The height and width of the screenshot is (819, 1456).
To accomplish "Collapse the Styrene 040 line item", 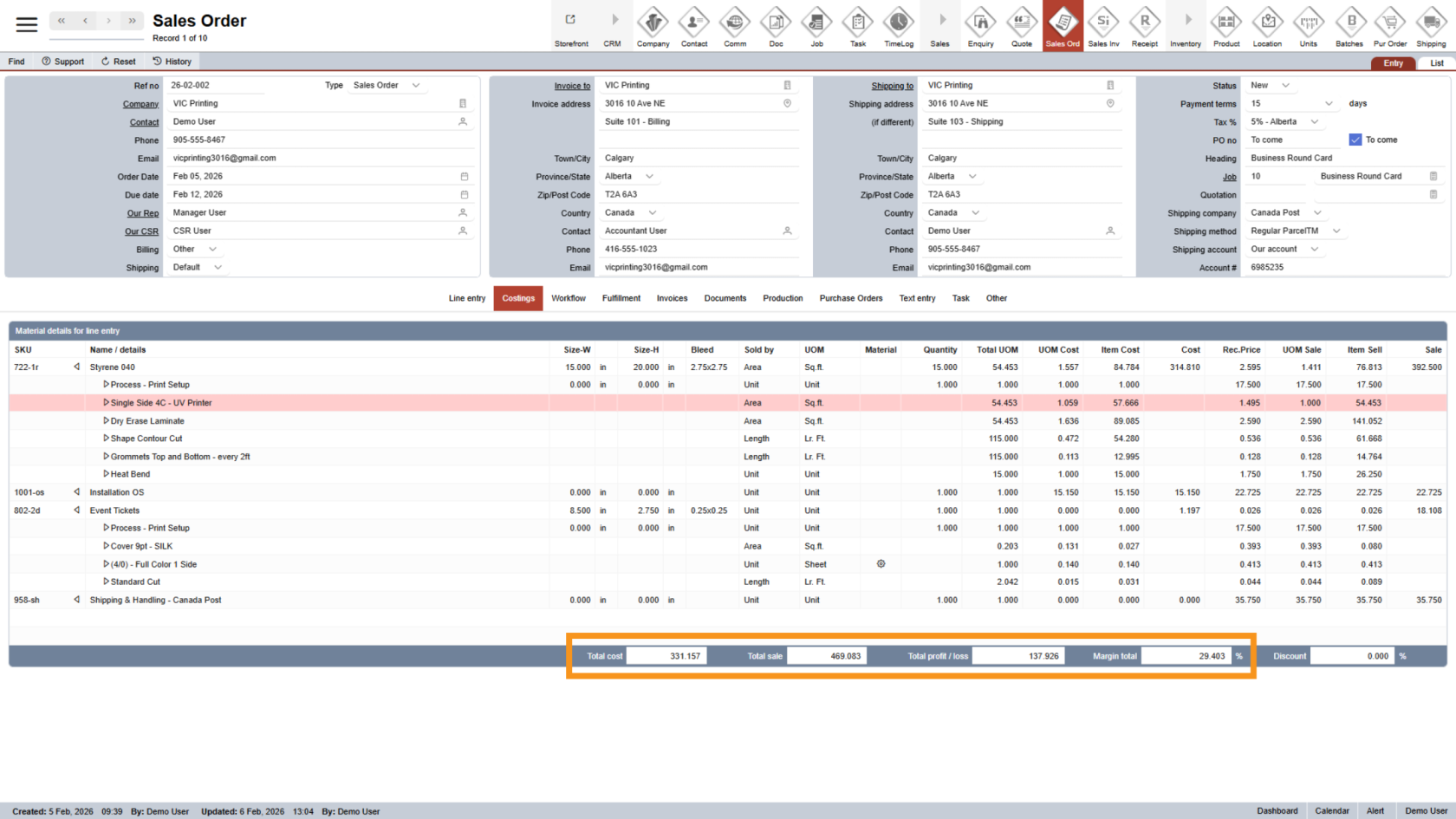I will tap(77, 367).
